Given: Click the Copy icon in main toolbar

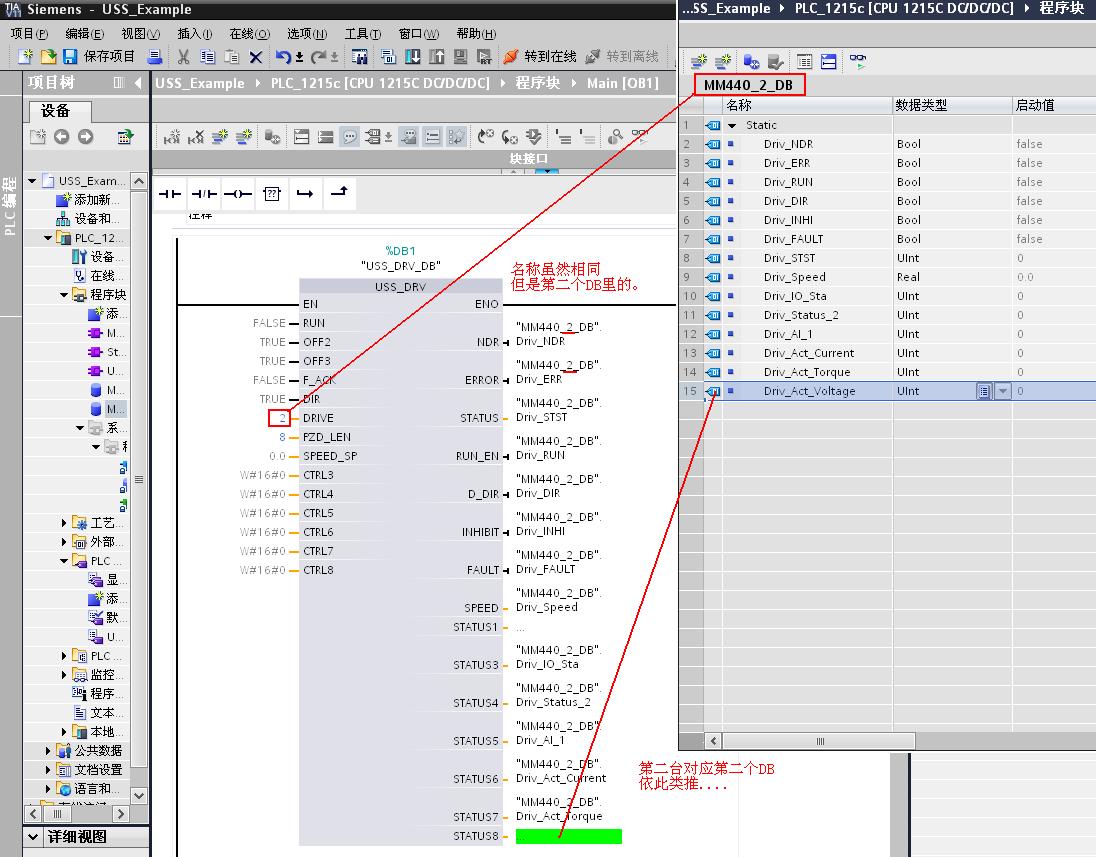Looking at the screenshot, I should pyautogui.click(x=208, y=57).
